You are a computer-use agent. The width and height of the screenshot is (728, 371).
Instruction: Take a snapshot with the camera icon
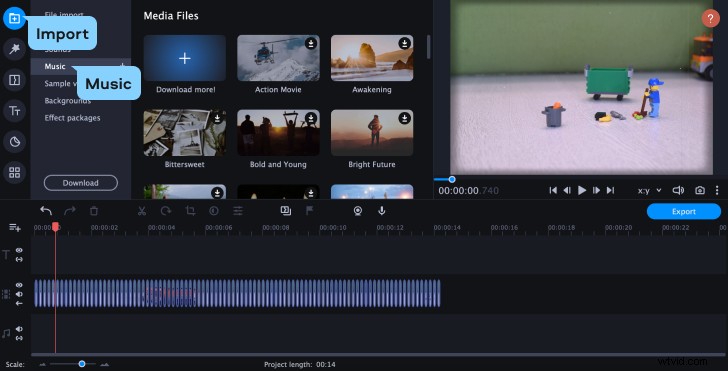pyautogui.click(x=700, y=190)
